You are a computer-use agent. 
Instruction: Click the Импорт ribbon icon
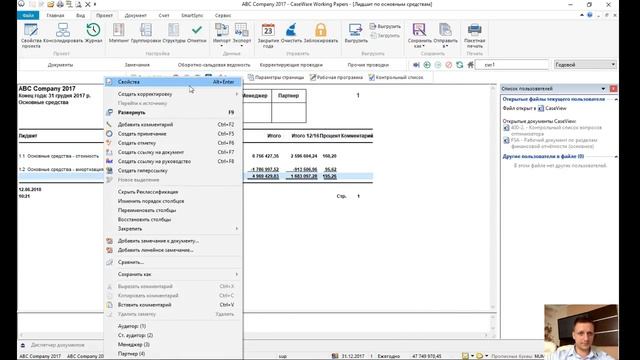(x=222, y=31)
